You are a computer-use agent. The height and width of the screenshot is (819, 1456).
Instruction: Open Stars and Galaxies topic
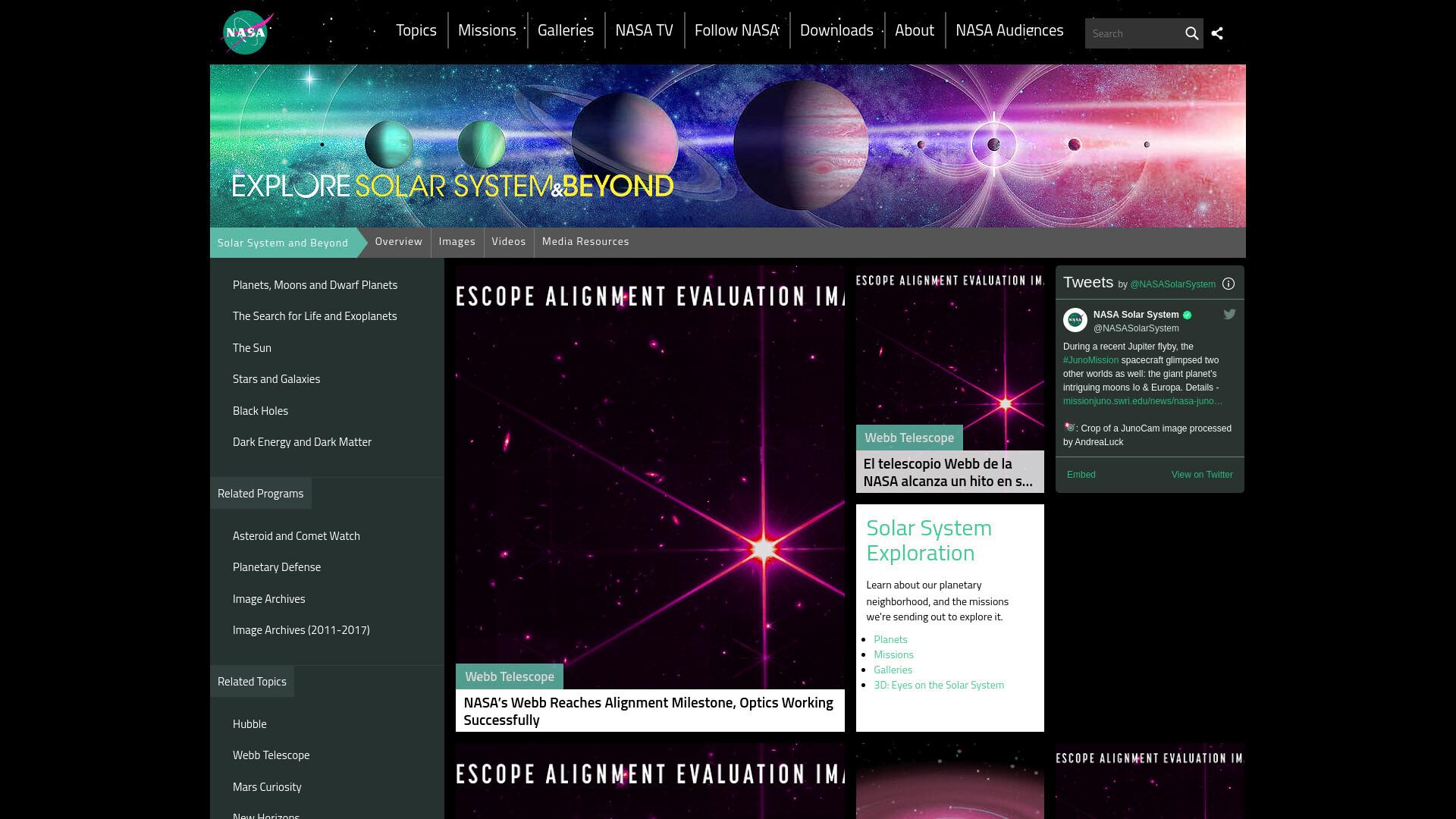coord(276,379)
